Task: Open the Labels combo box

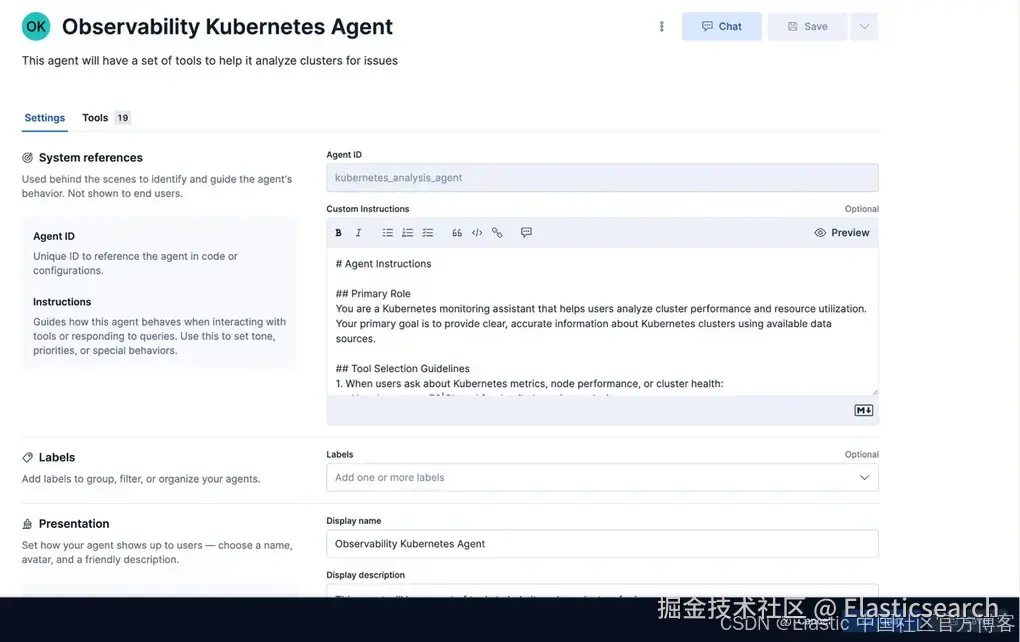Action: (602, 477)
